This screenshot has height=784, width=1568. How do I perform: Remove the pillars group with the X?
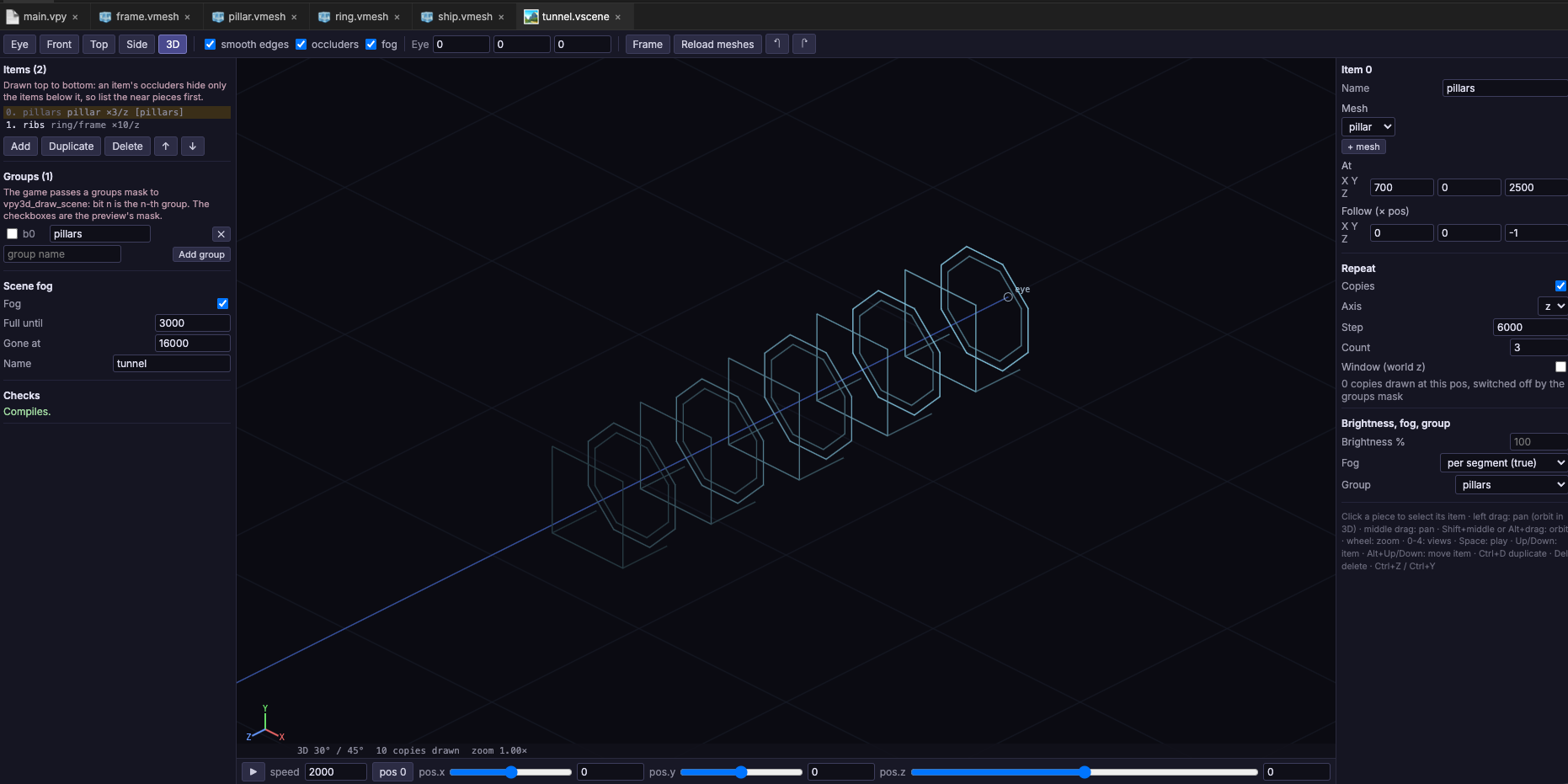tap(221, 234)
